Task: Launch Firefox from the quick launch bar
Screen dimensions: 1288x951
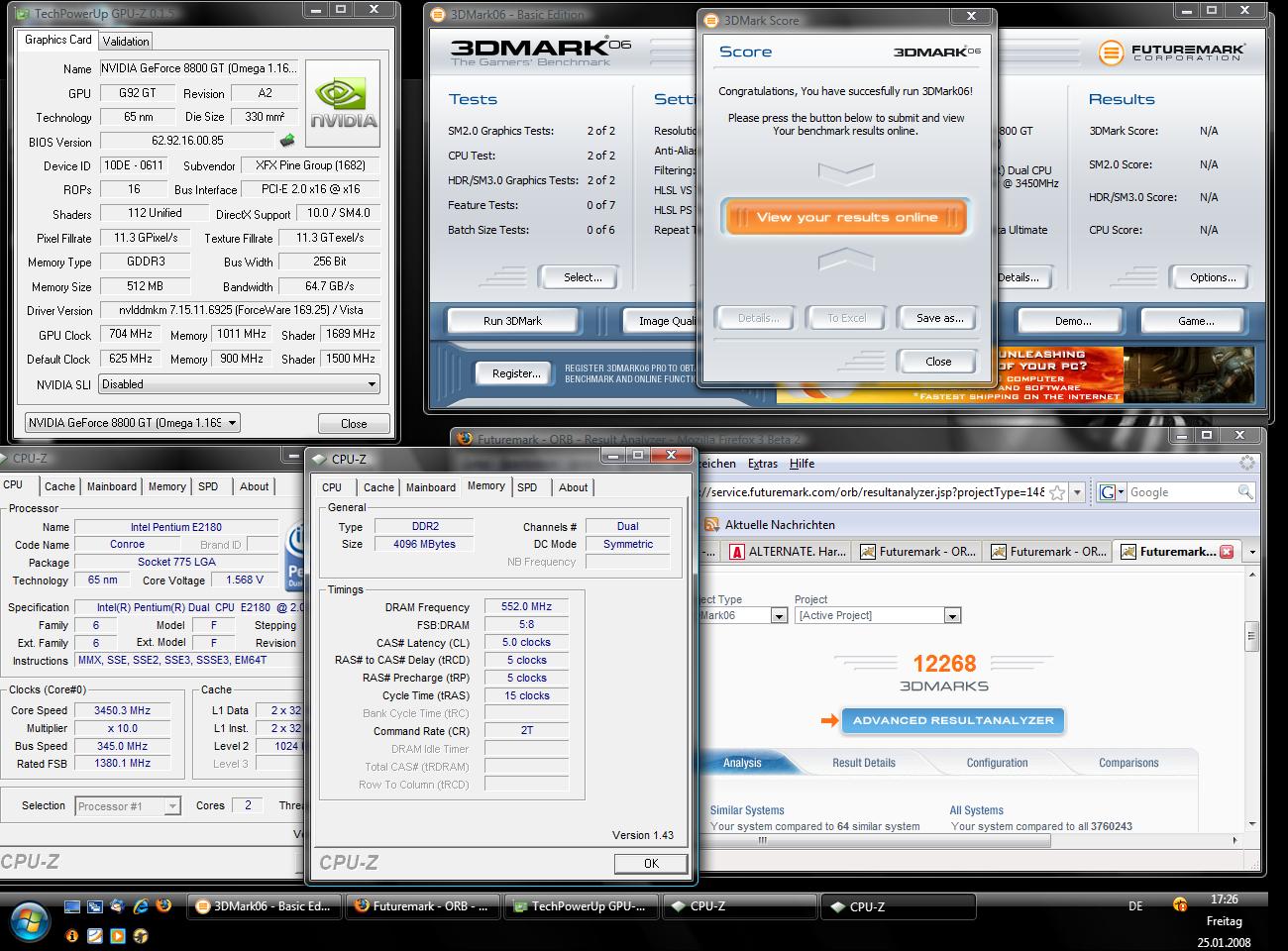Action: pyautogui.click(x=163, y=905)
